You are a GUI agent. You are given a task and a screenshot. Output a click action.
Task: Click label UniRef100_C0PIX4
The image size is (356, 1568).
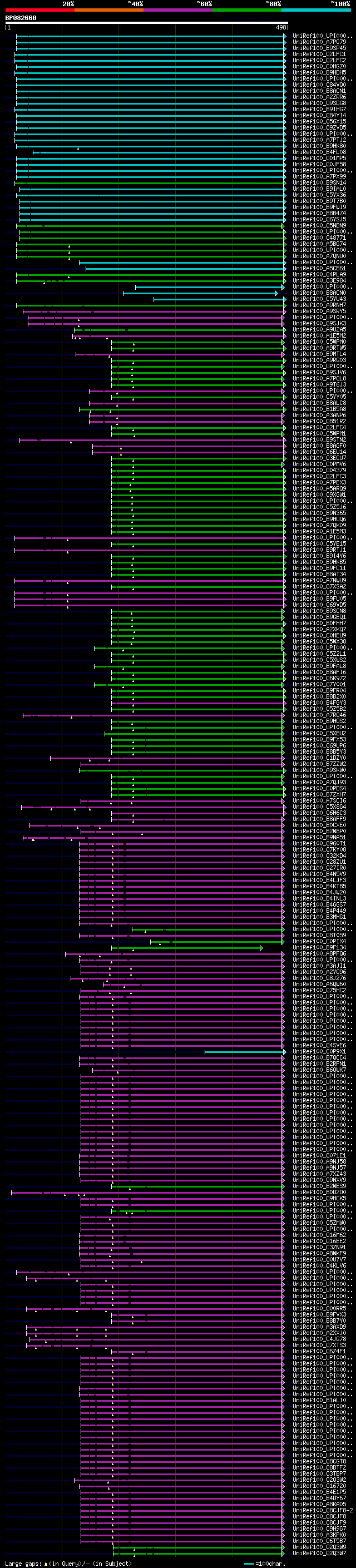[x=319, y=941]
